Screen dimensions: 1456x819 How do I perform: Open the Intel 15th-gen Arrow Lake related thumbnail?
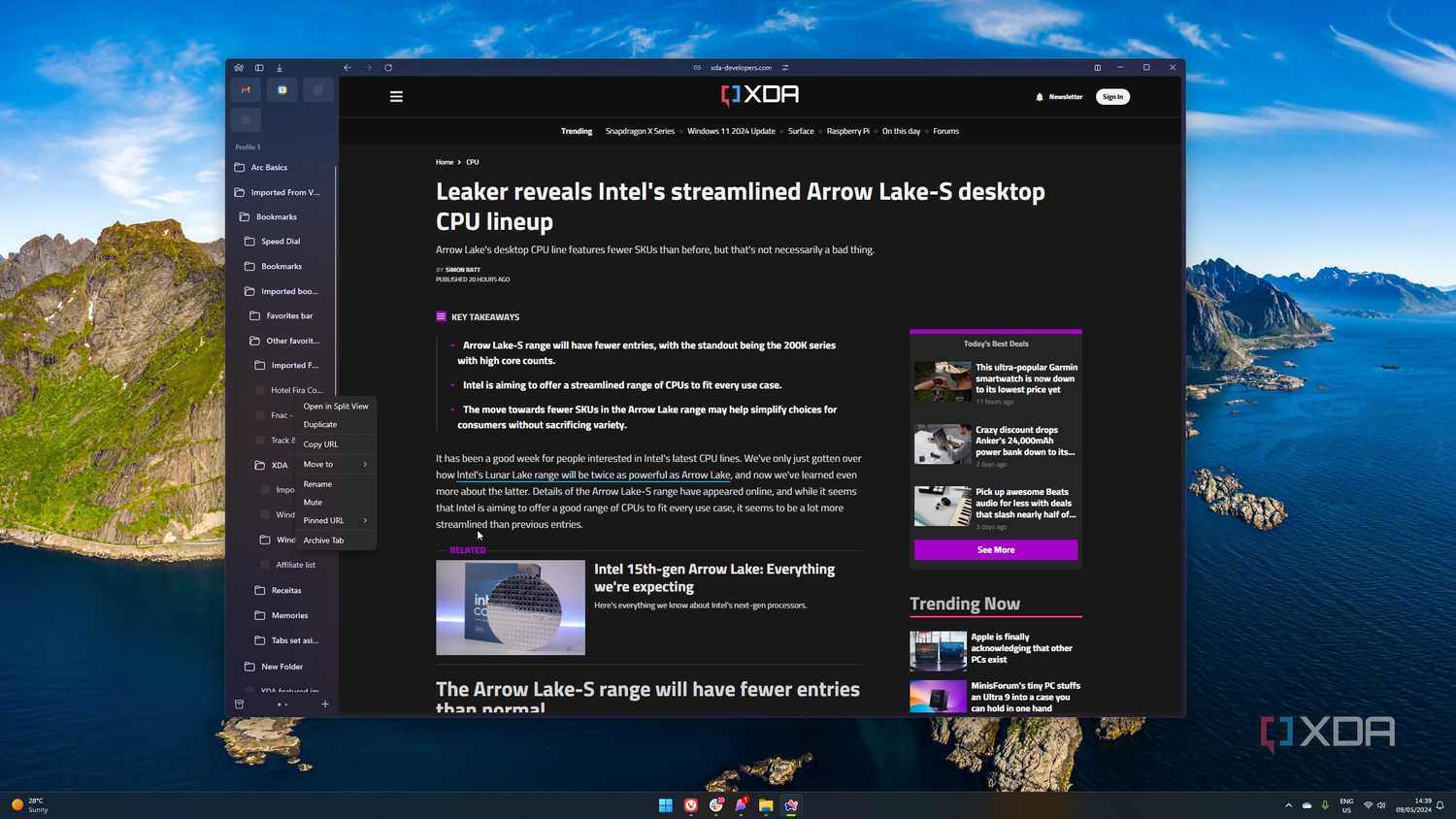pyautogui.click(x=511, y=607)
